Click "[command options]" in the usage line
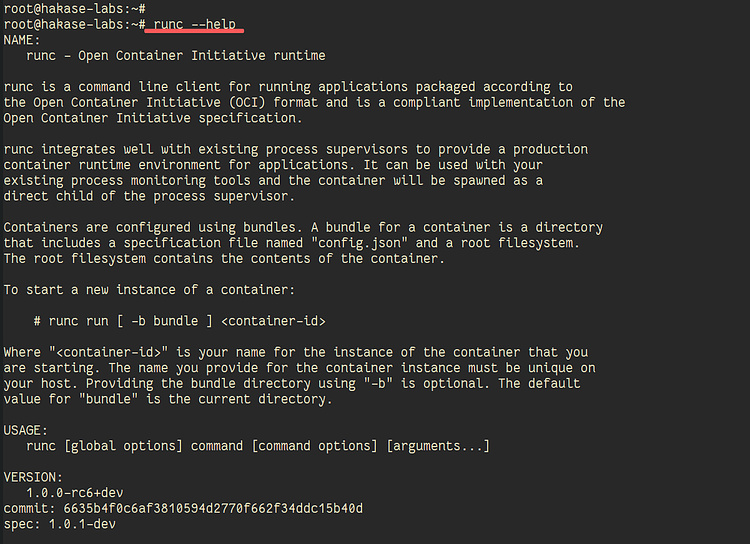750x544 pixels. pos(314,446)
